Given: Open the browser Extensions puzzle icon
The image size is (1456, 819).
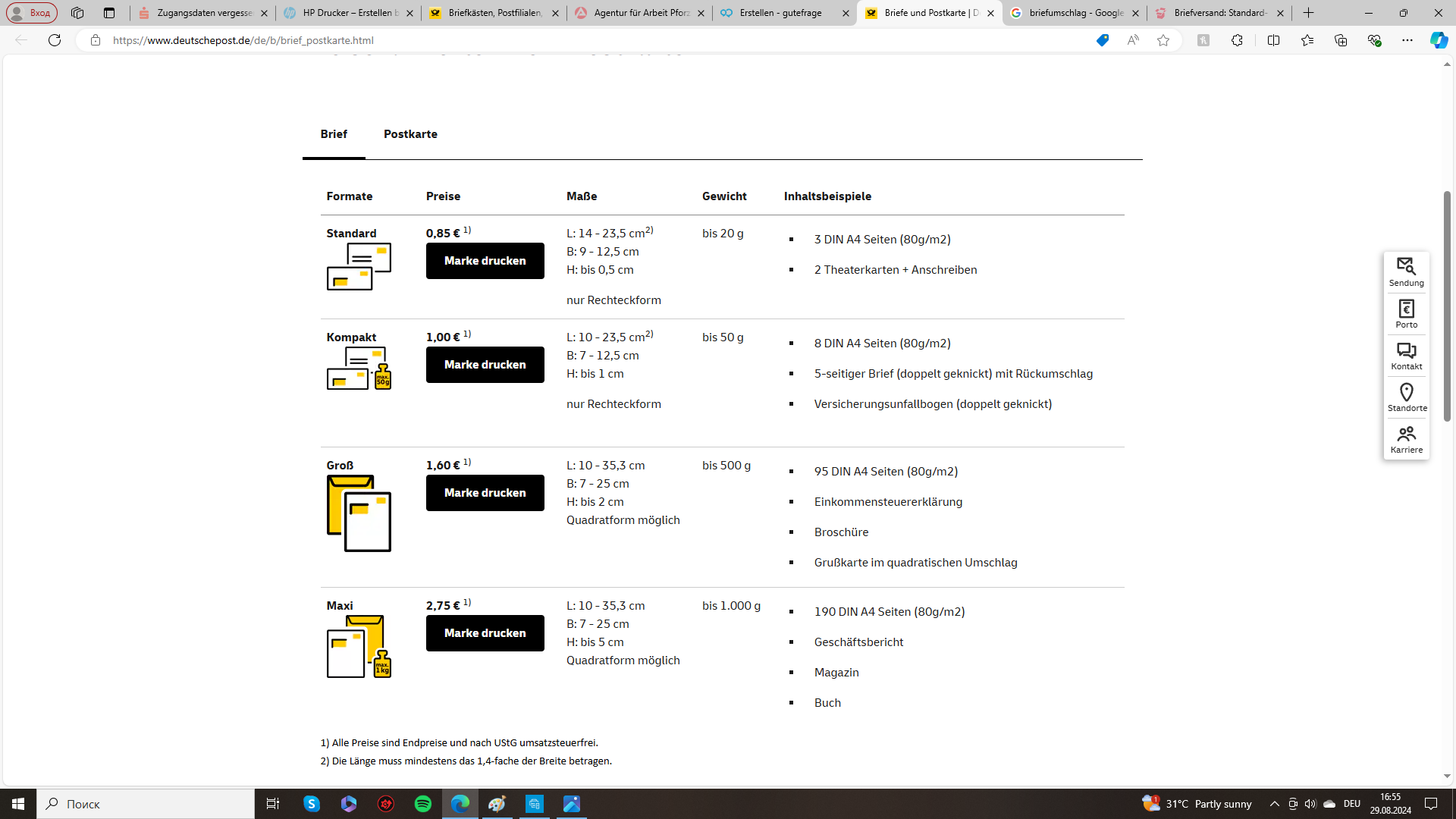Looking at the screenshot, I should pyautogui.click(x=1237, y=40).
